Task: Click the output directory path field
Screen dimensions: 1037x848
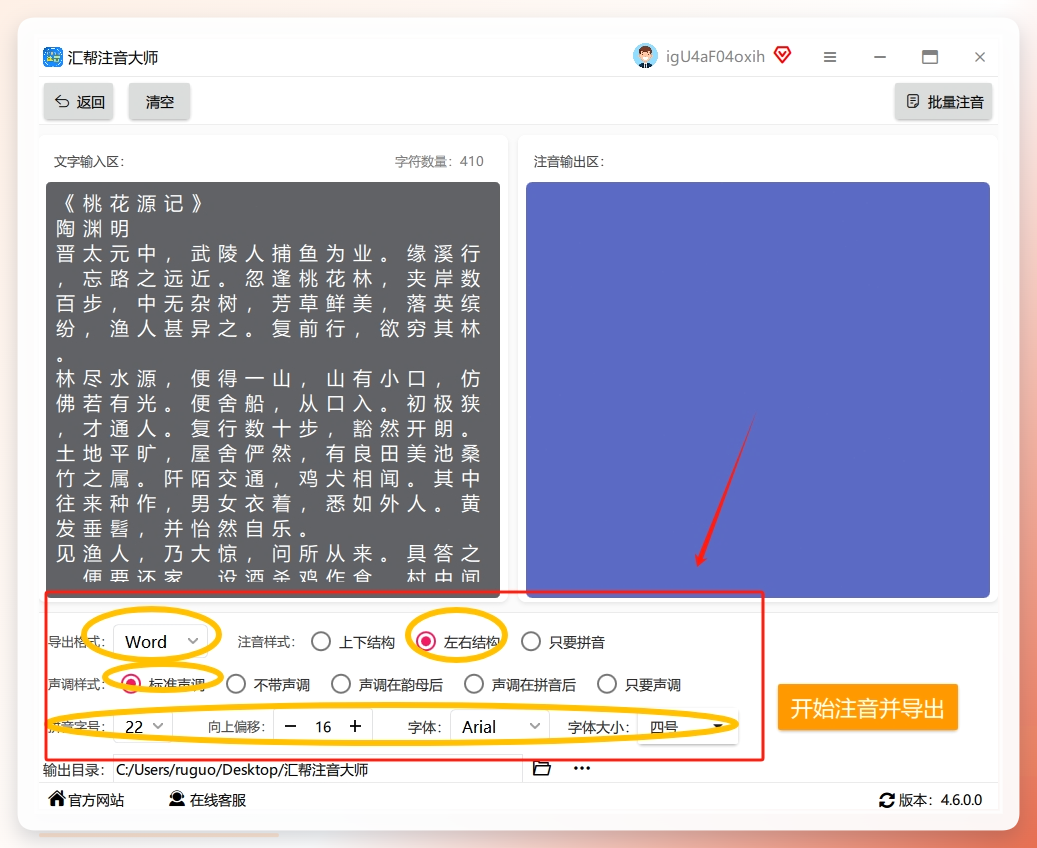Action: [x=317, y=769]
